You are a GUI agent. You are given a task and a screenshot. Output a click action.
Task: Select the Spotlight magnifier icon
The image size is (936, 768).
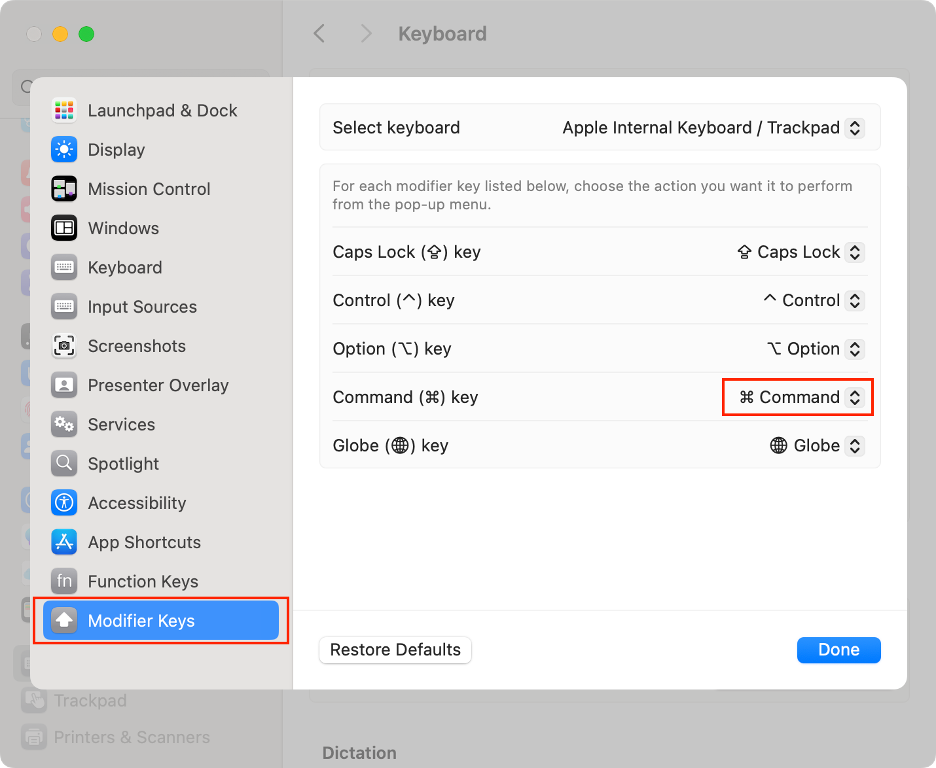click(65, 463)
